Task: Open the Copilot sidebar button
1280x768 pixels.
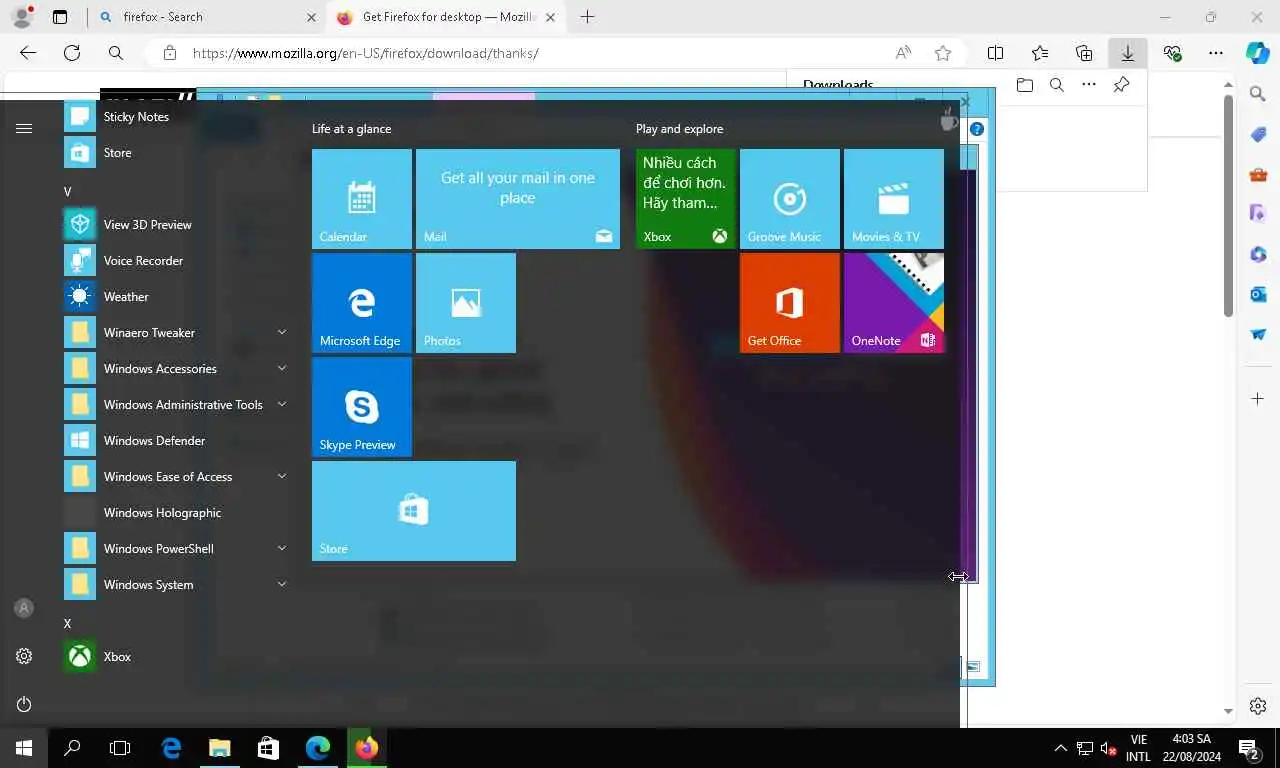Action: tap(1258, 53)
